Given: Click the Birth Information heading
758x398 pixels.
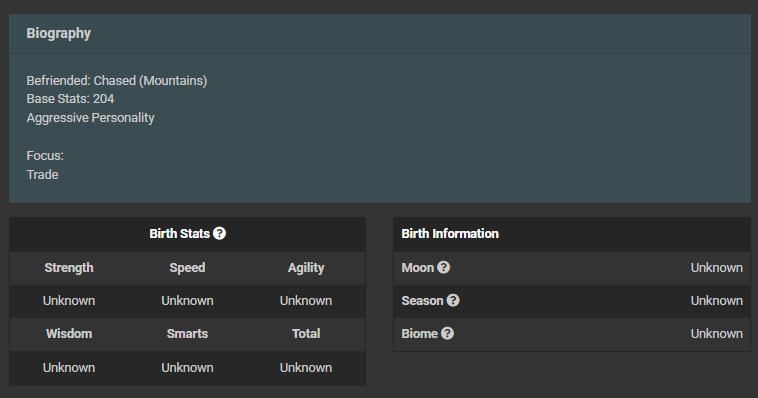Looking at the screenshot, I should (450, 234).
